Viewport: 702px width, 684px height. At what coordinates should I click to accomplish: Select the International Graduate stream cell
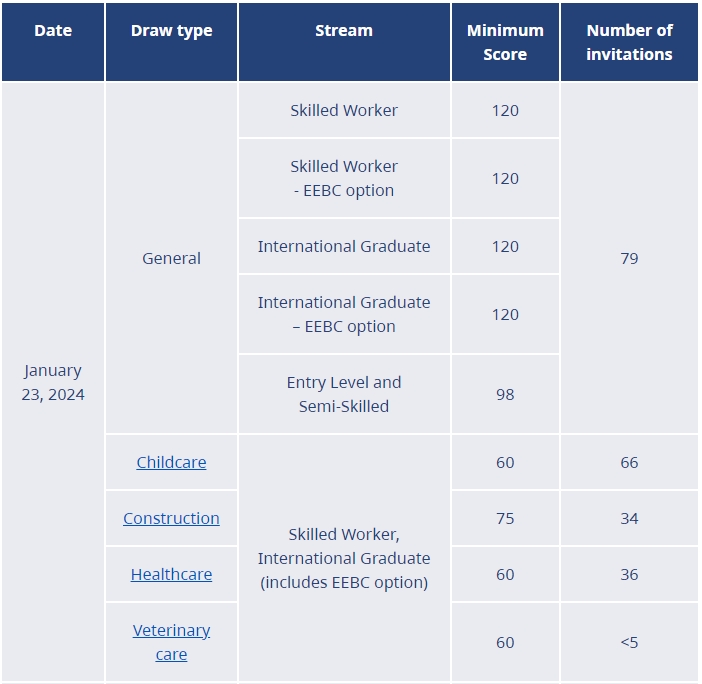click(344, 246)
